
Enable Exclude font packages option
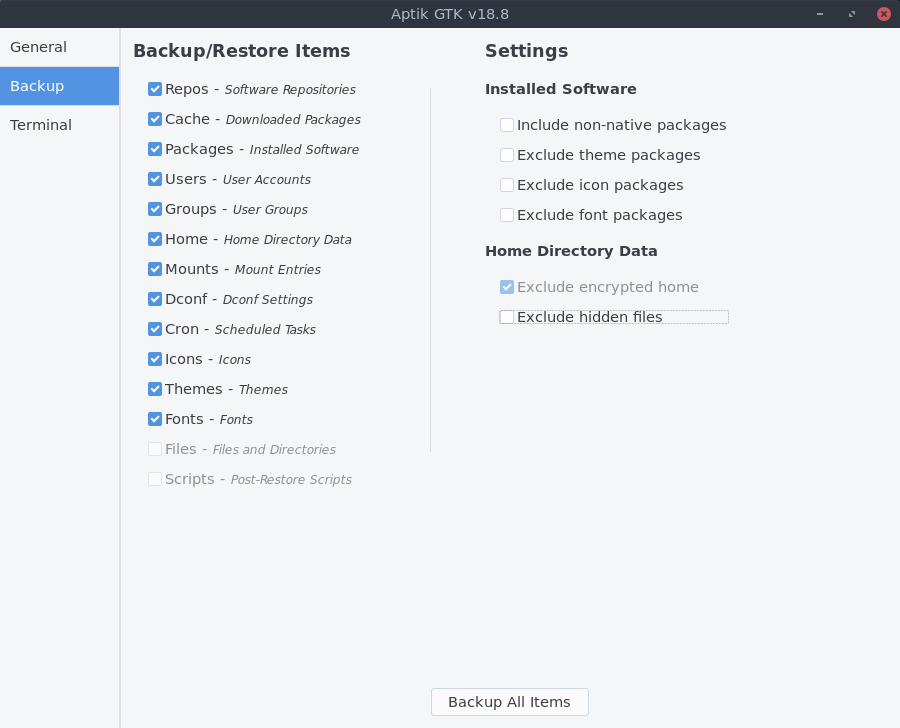pyautogui.click(x=507, y=215)
